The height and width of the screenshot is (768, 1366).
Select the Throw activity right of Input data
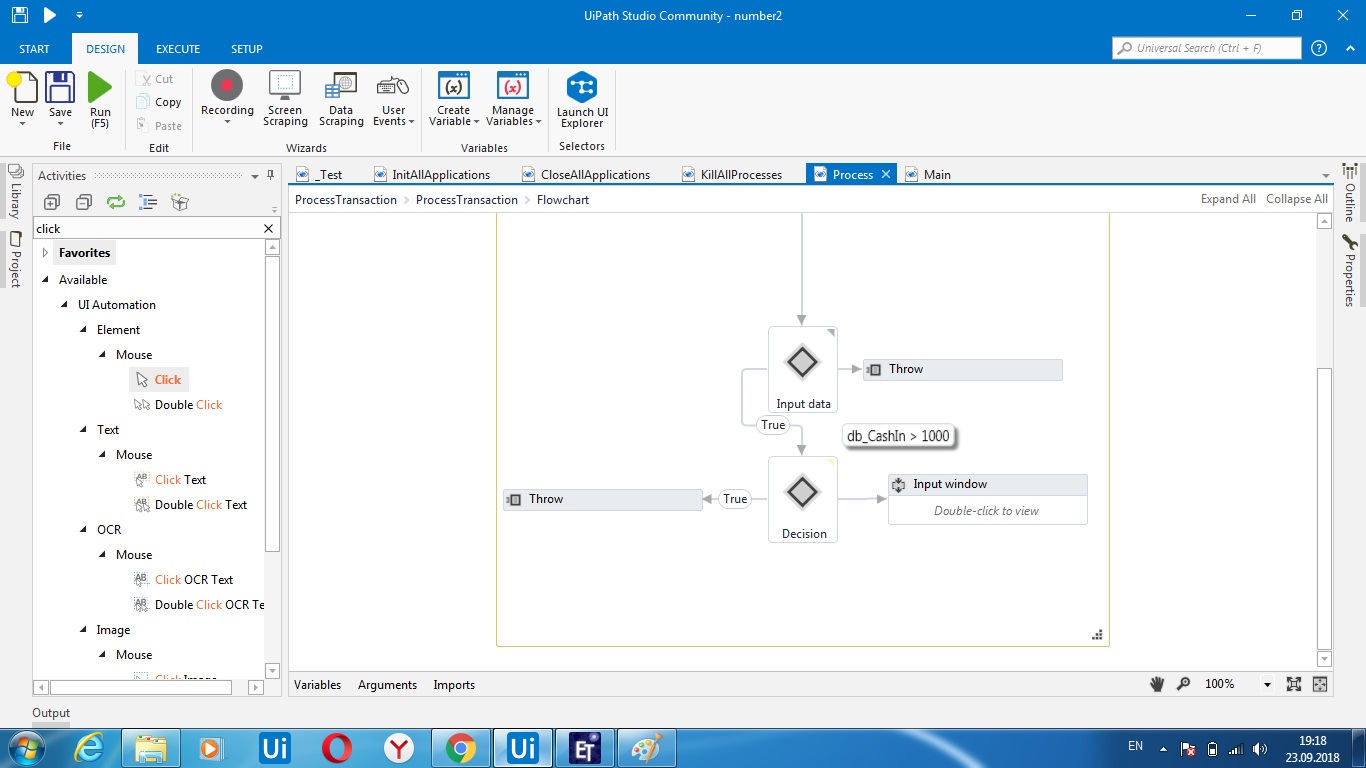[x=963, y=369]
